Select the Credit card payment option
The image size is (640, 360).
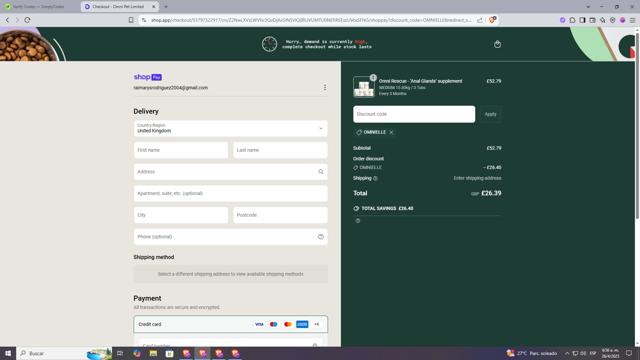(231, 324)
